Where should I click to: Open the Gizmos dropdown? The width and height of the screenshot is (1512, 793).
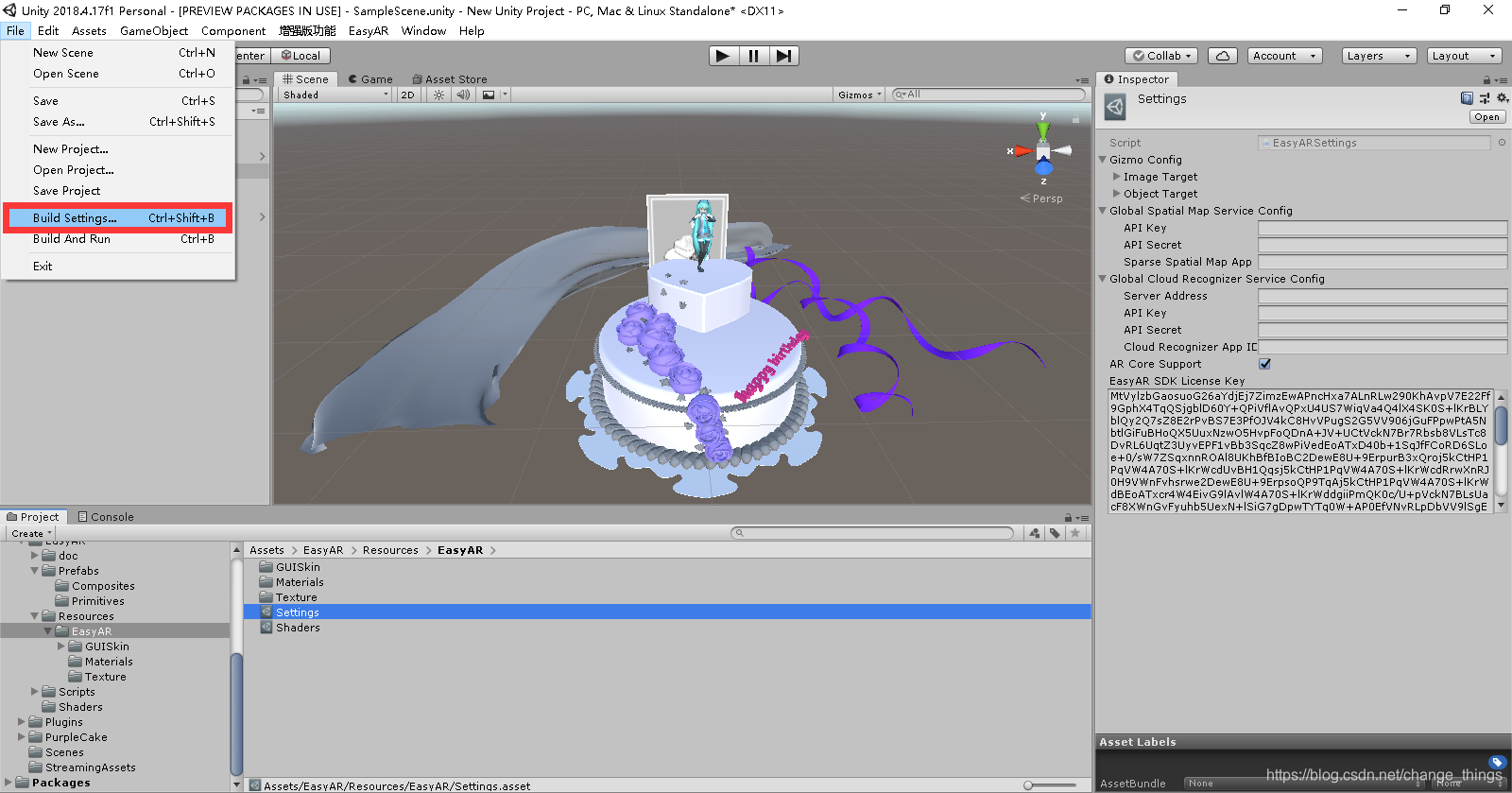[859, 95]
